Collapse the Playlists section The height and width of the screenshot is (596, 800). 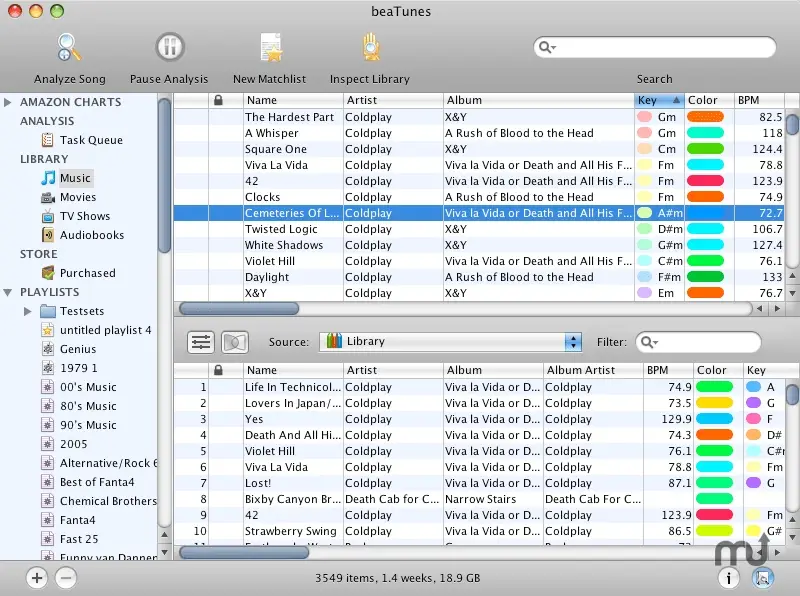(8, 292)
